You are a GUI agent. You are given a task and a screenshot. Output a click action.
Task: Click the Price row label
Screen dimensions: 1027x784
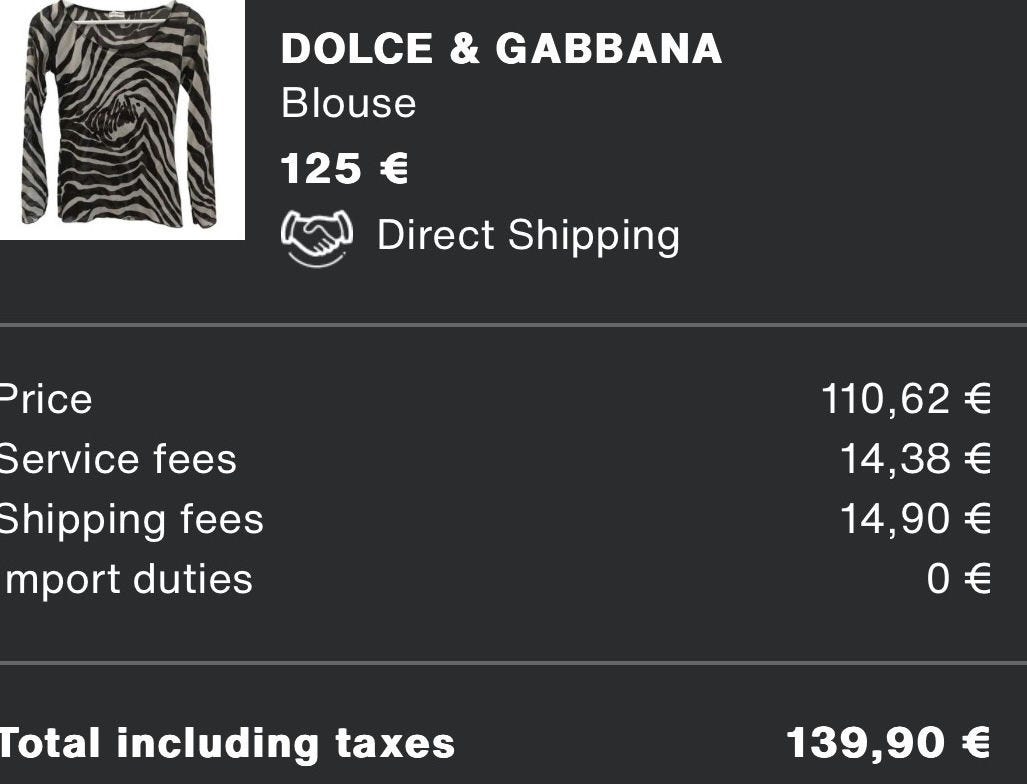tap(45, 400)
